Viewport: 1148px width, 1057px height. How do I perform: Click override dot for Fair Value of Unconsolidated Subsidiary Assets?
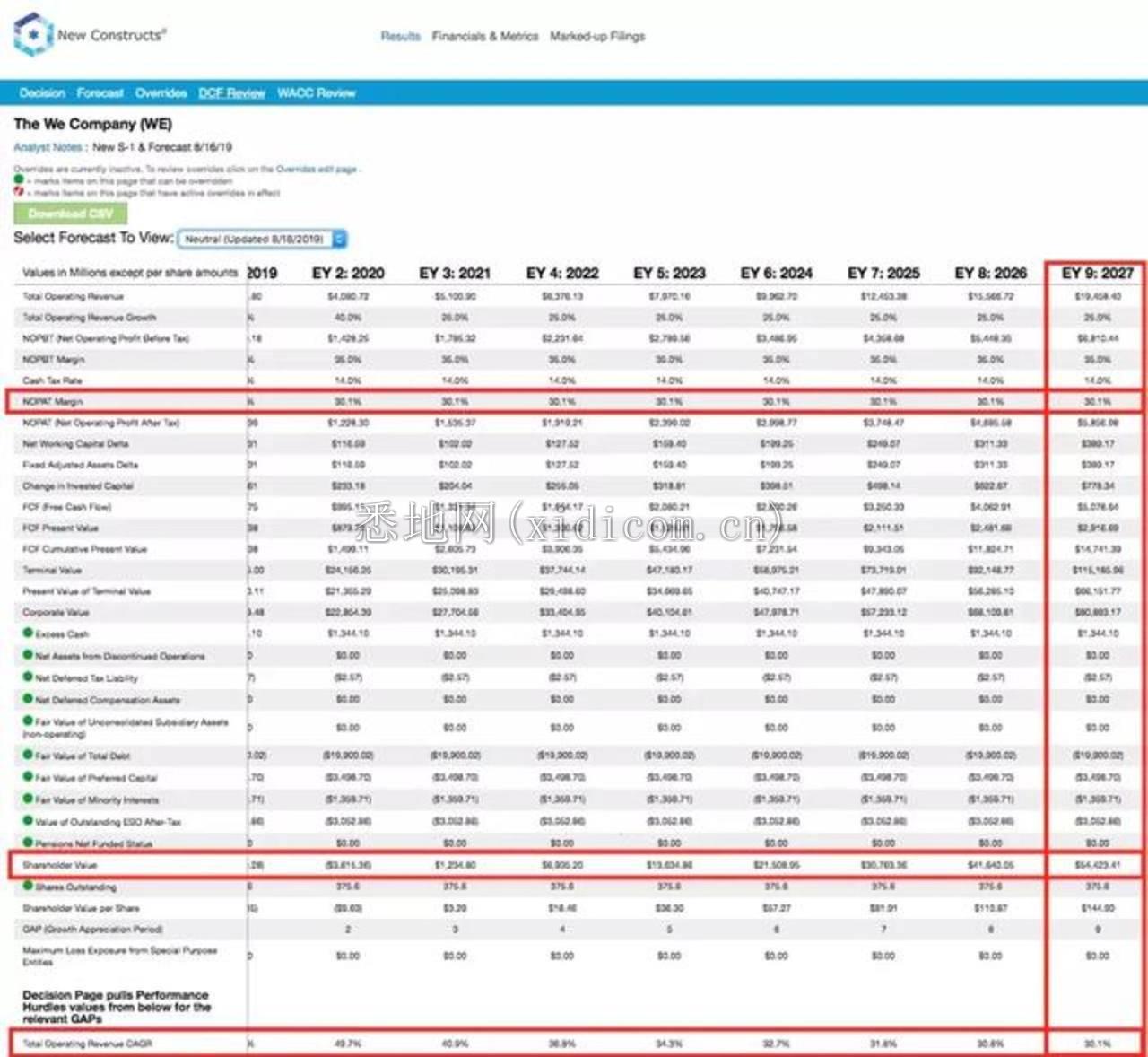point(28,721)
